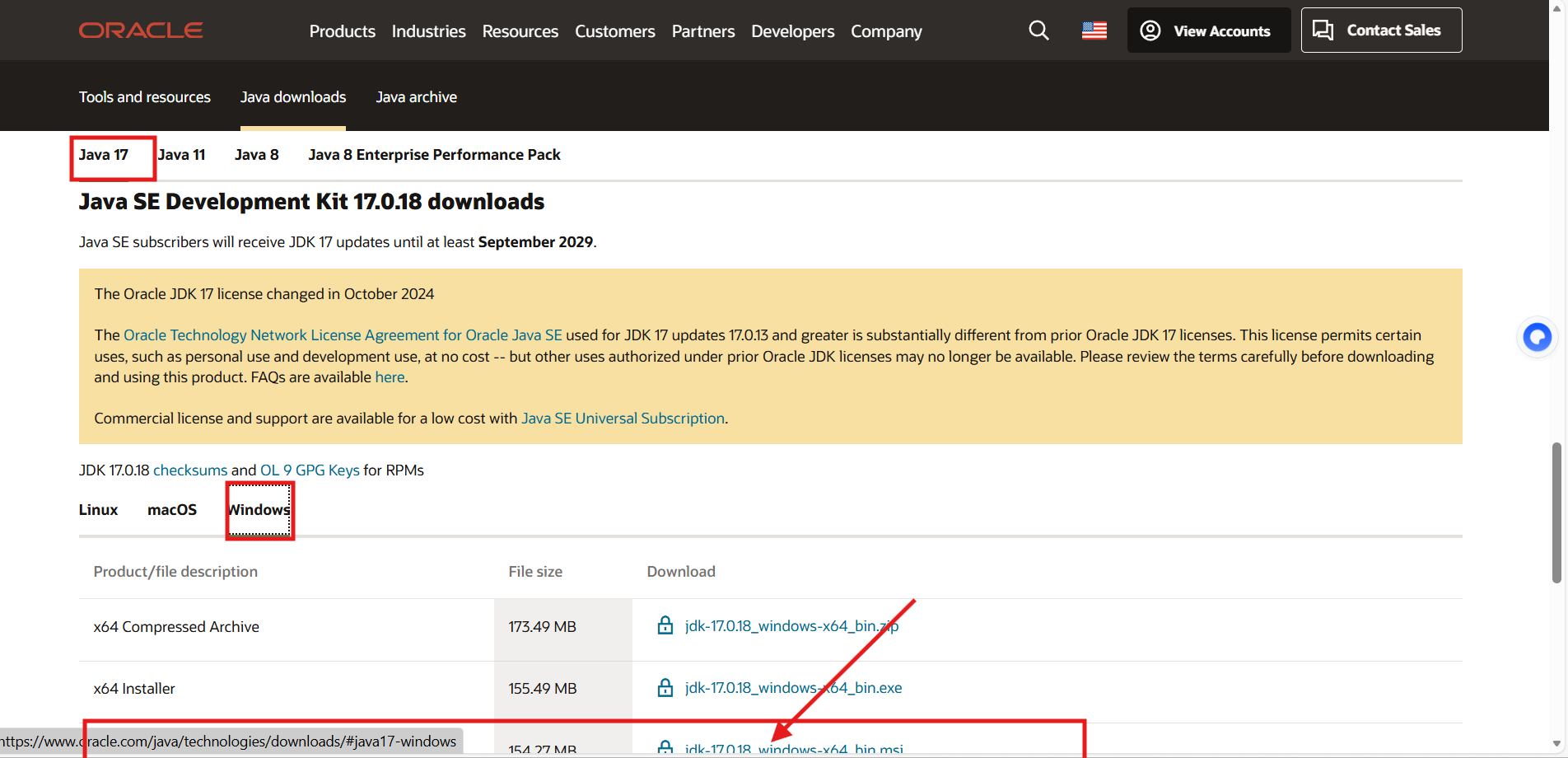The image size is (1568, 758).
Task: Switch to Java downloads tab
Action: point(293,97)
